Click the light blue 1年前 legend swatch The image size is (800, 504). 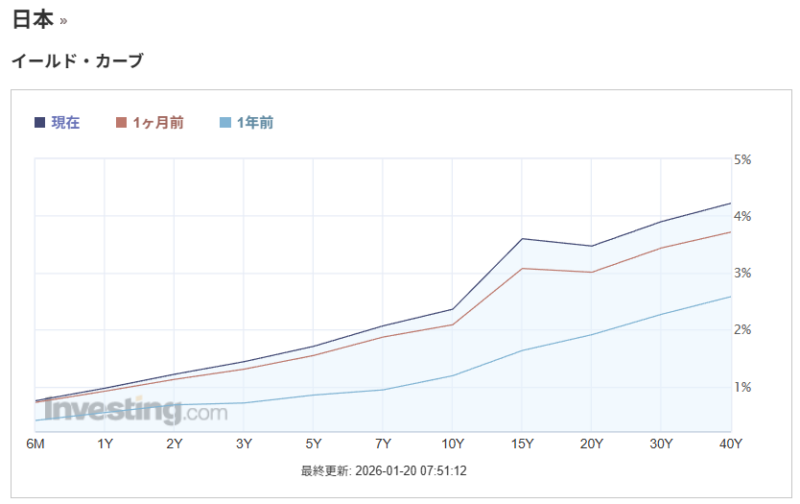coord(225,123)
